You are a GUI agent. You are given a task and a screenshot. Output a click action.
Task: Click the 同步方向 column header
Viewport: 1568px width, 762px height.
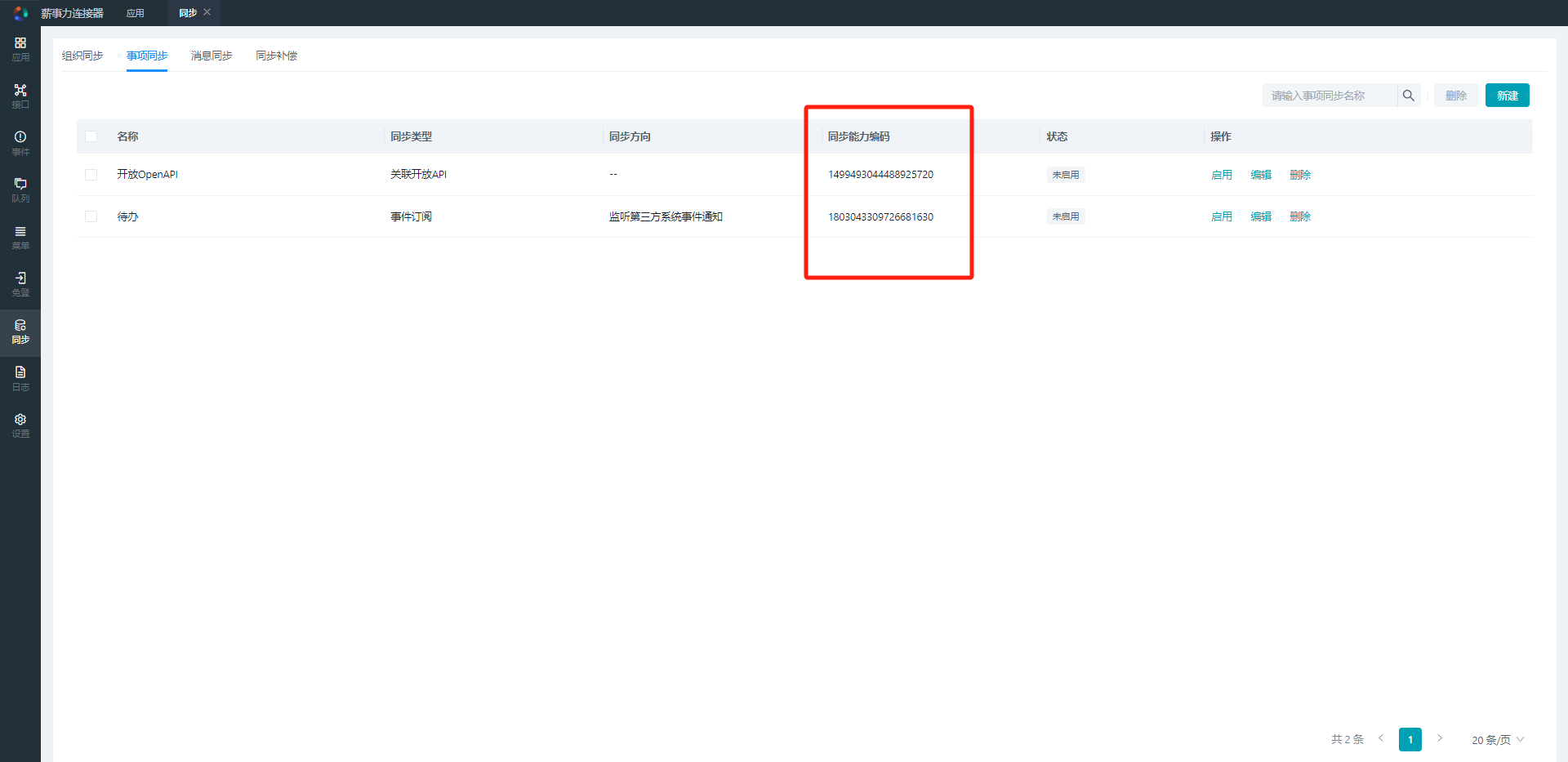tap(630, 136)
